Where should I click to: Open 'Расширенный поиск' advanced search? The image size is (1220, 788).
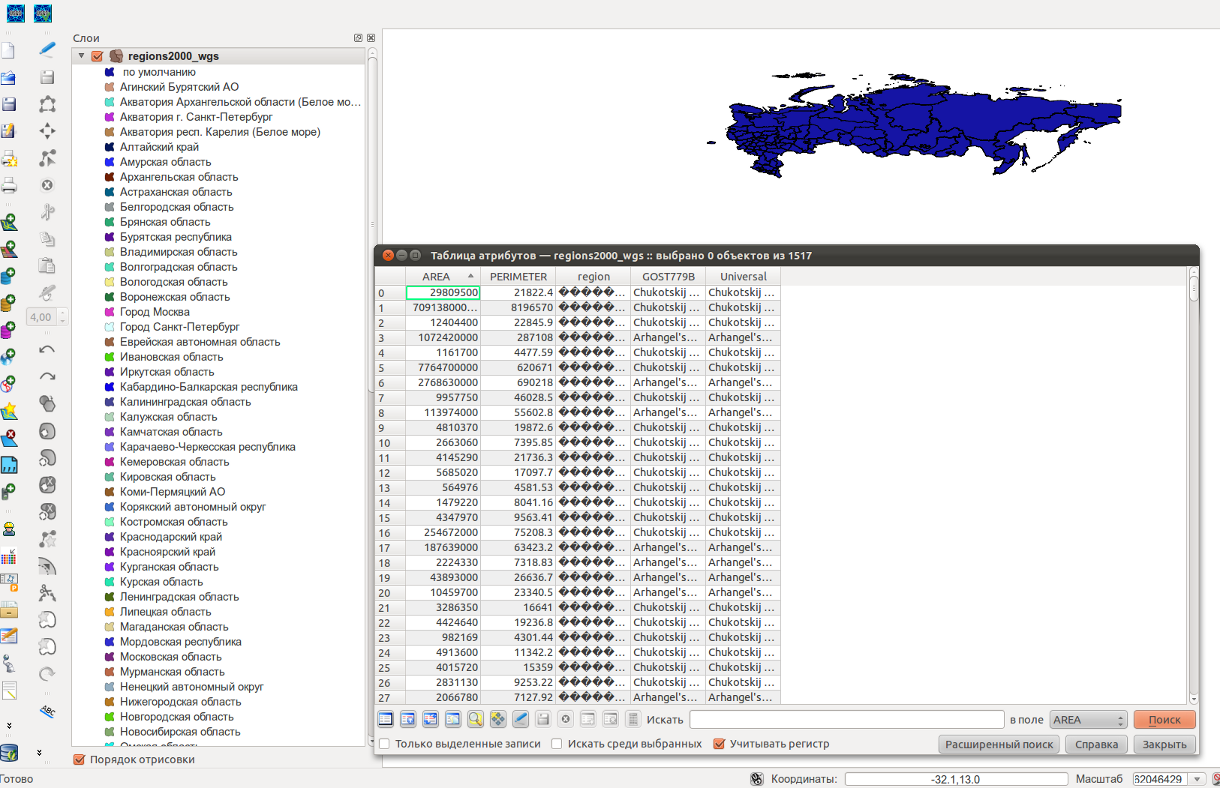[x=998, y=744]
